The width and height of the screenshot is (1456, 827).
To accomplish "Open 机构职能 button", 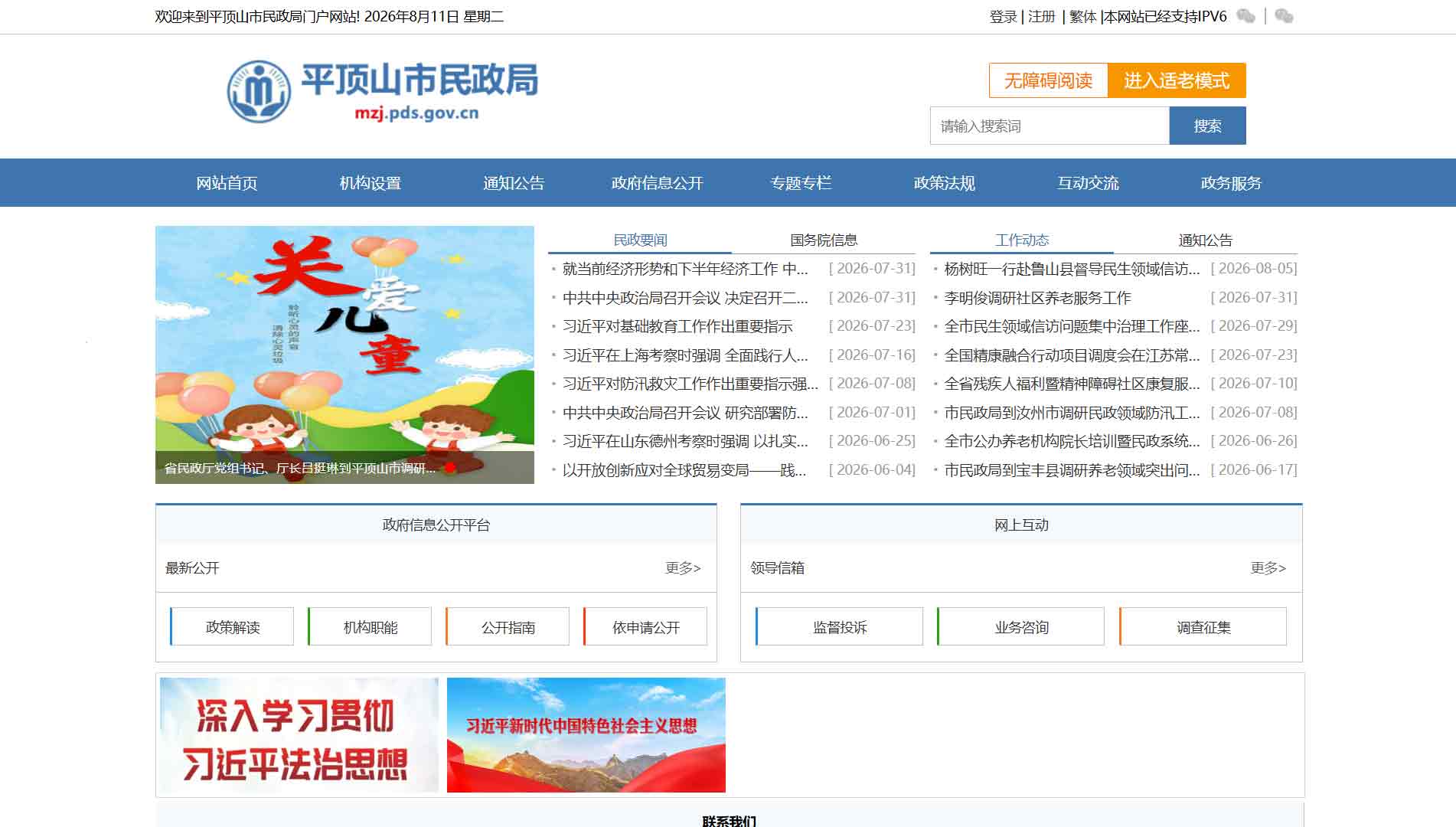I will click(x=370, y=626).
